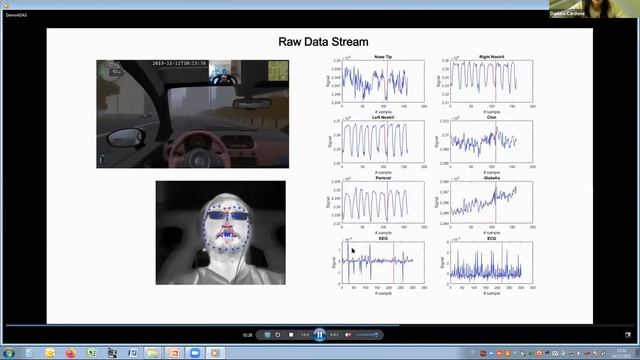Mute the player volume speaker icon
This screenshot has height=360, width=640.
348,335
